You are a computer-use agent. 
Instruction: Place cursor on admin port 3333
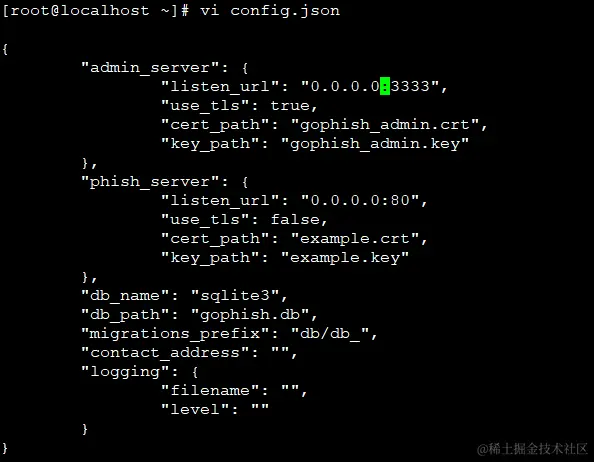pyautogui.click(x=410, y=86)
